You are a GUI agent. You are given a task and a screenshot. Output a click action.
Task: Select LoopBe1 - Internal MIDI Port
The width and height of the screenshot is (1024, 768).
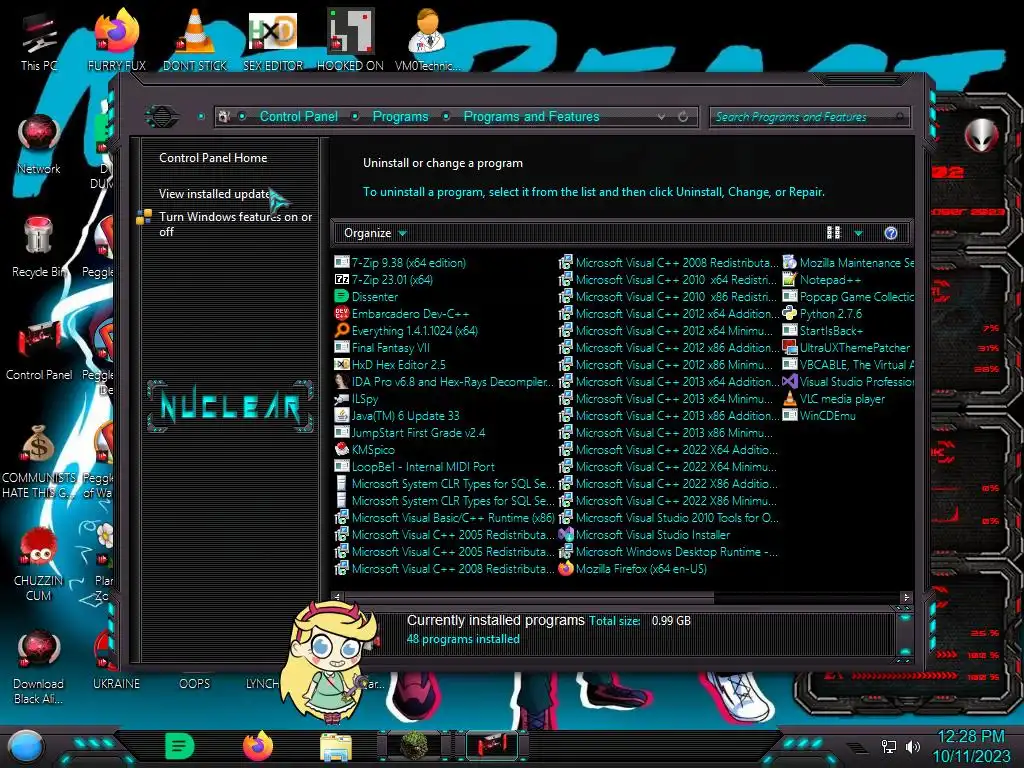pos(415,466)
